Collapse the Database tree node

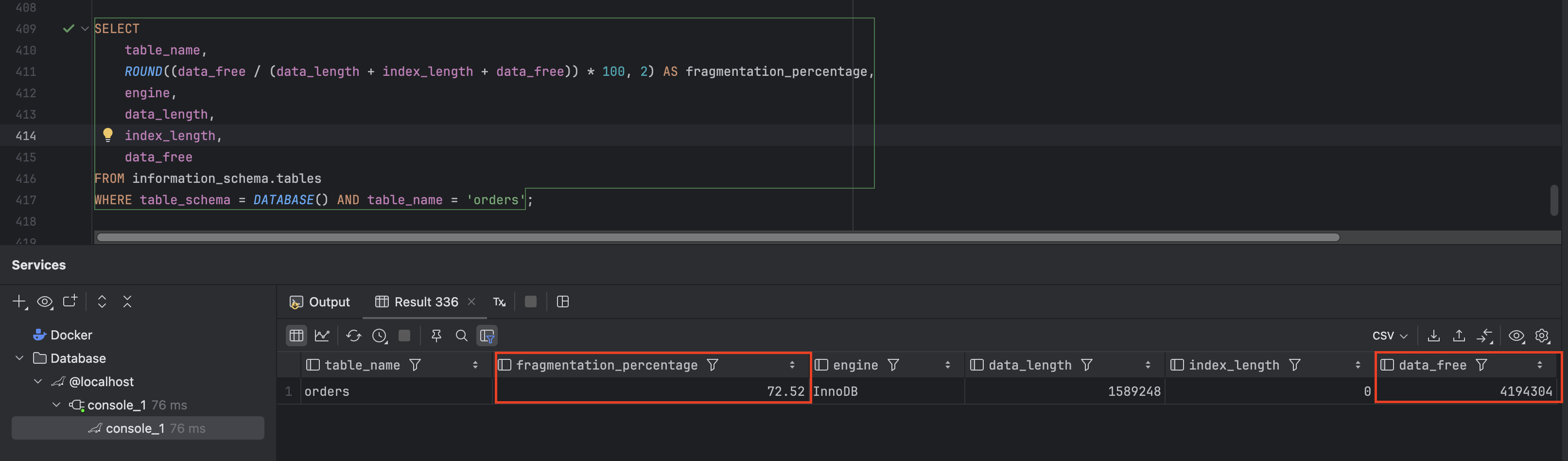(19, 358)
